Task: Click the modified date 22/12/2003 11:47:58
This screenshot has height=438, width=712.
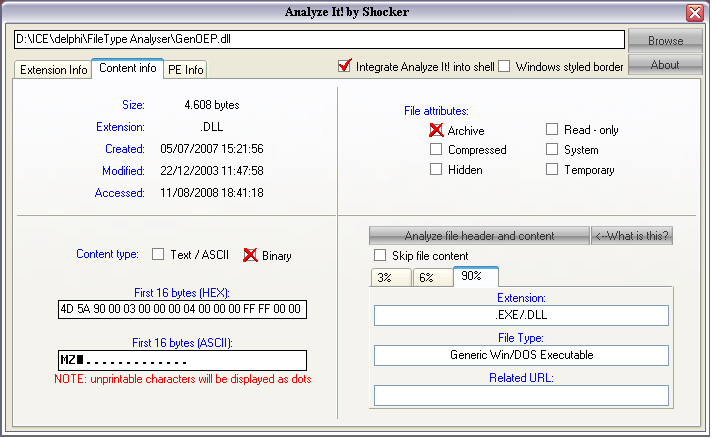Action: 212,171
